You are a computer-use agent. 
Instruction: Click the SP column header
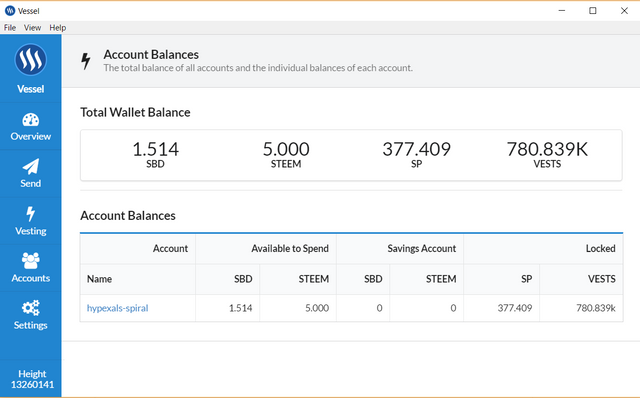click(x=527, y=279)
